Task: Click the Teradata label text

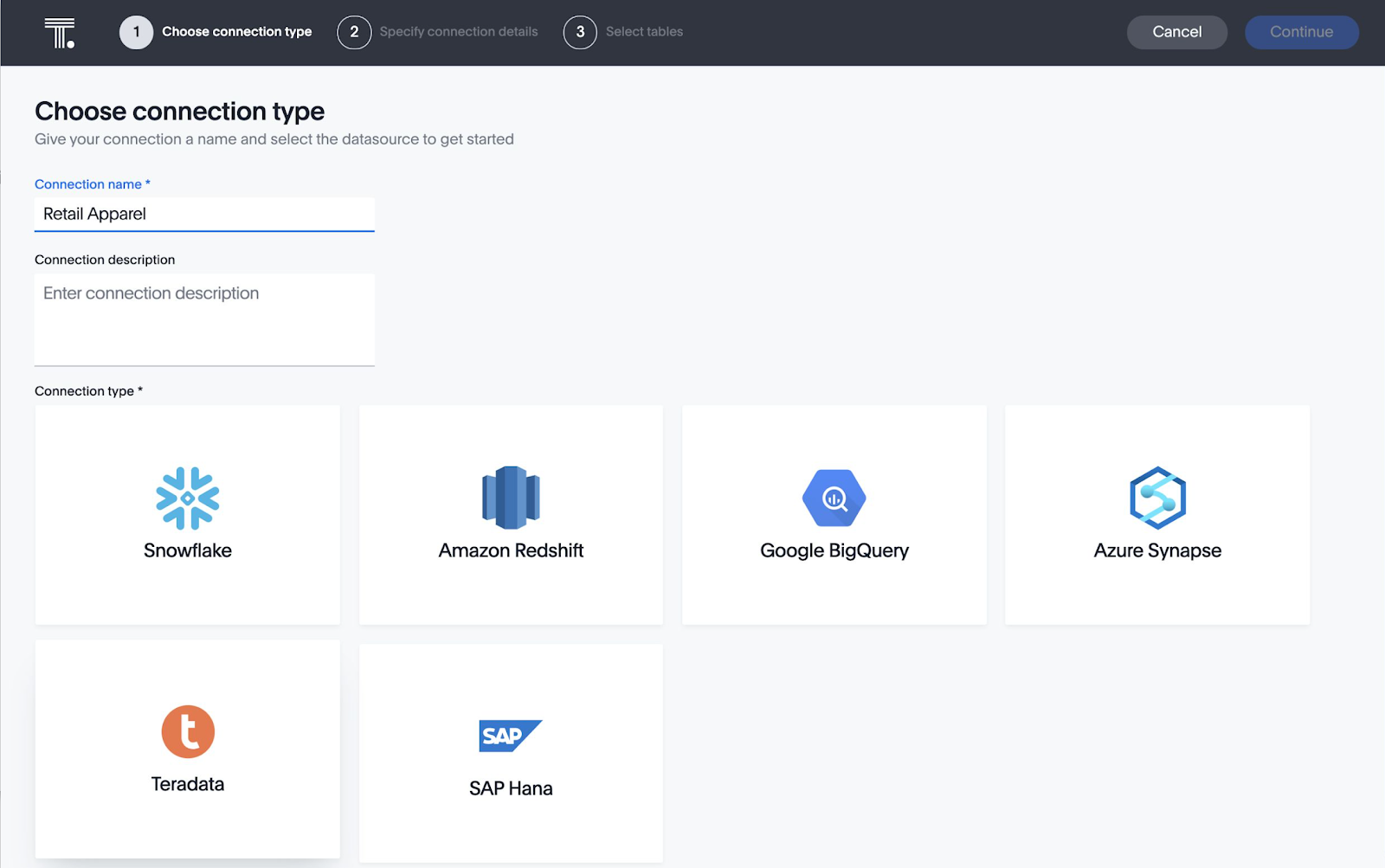Action: pos(188,784)
